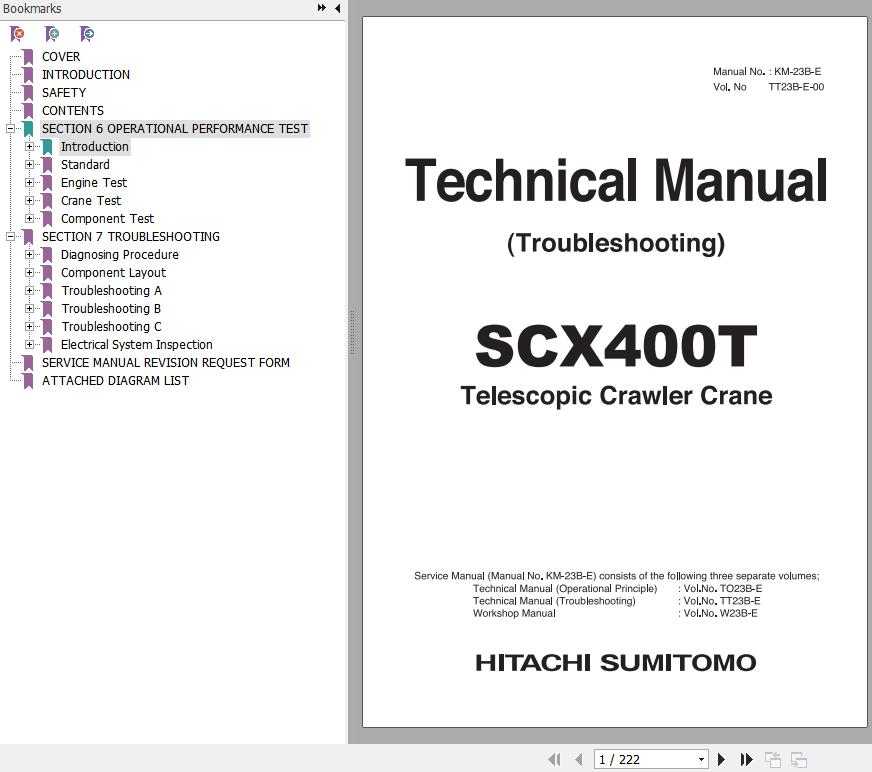The image size is (872, 772).
Task: Click the previous view icon in the status bar
Action: (773, 760)
